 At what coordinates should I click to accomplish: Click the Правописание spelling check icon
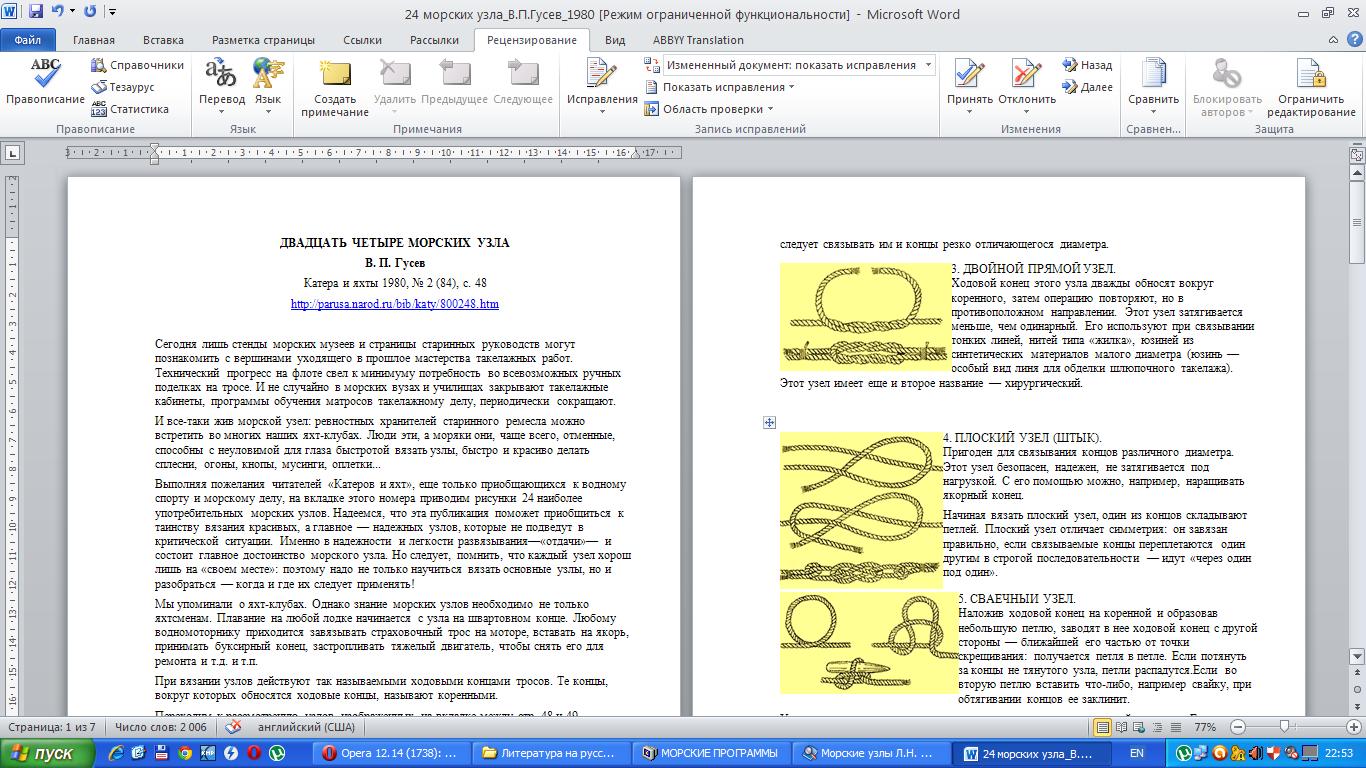pyautogui.click(x=45, y=76)
